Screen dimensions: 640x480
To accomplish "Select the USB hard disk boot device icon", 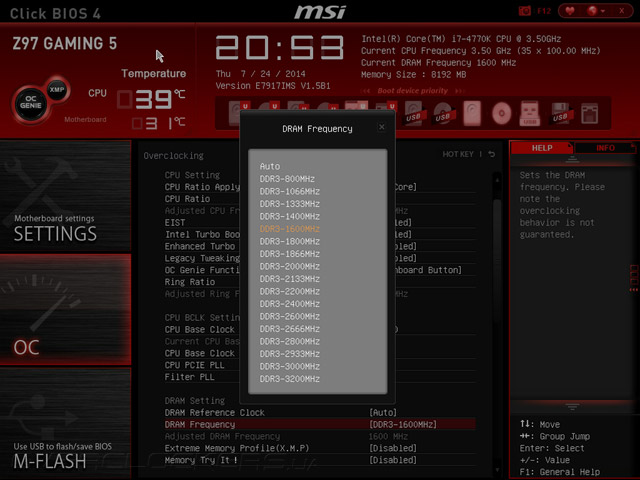I will 413,113.
